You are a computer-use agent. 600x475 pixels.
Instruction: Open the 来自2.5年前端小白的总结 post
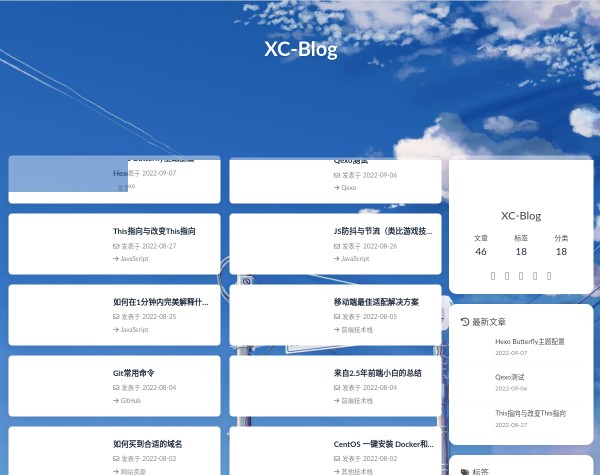(x=378, y=373)
